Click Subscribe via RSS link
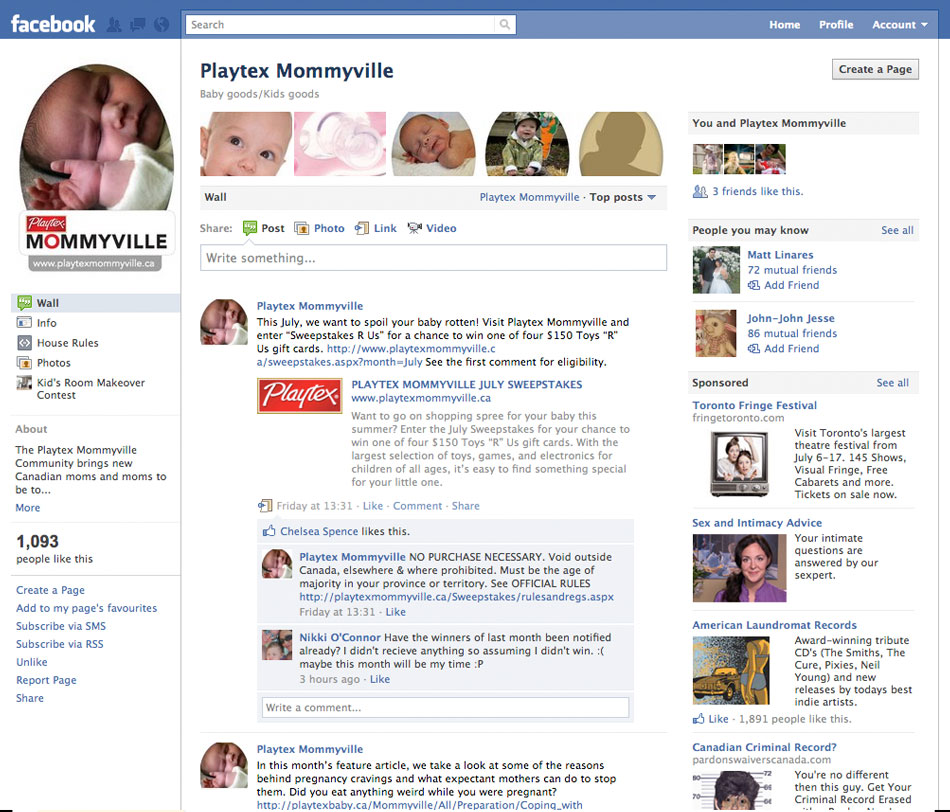Image resolution: width=950 pixels, height=812 pixels. [59, 644]
